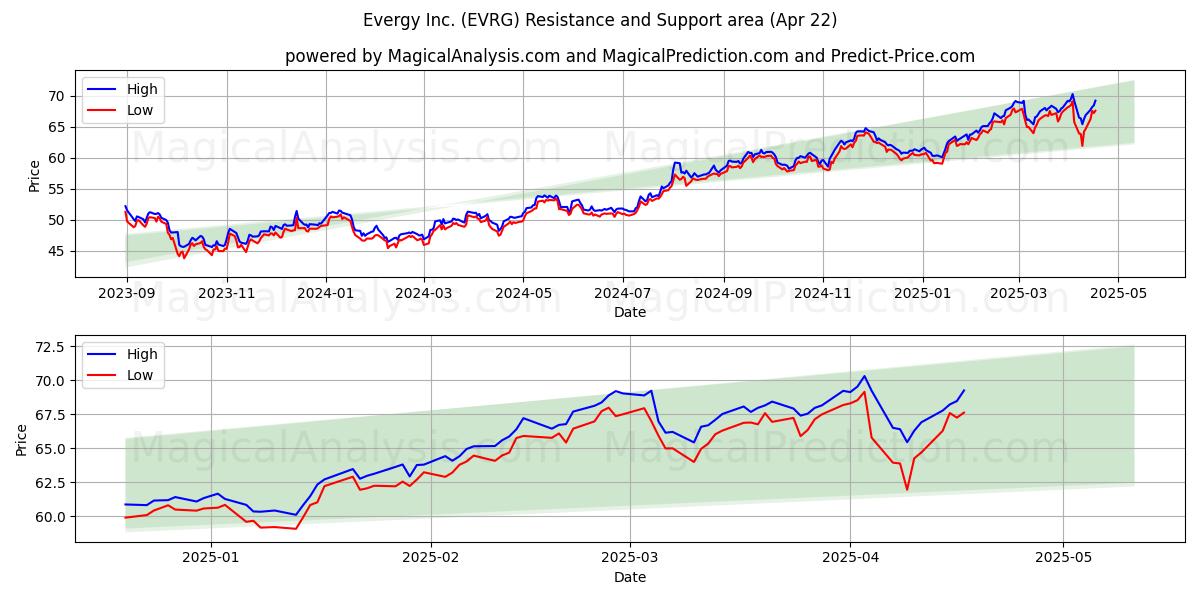Click the '65.0' y-axis value in bottom chart
Screen dimensions: 1200x600
click(x=49, y=449)
